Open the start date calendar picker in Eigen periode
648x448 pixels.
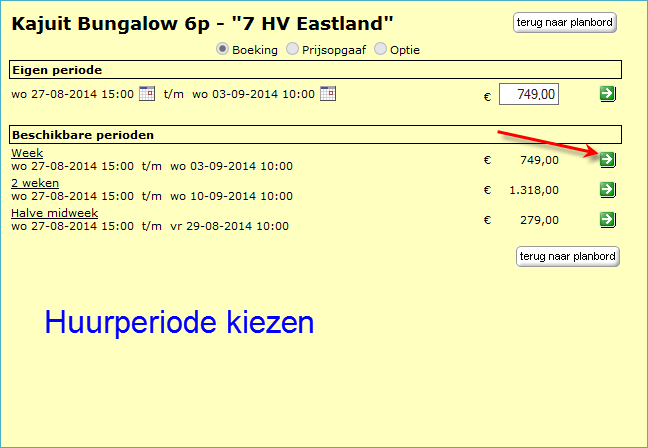pyautogui.click(x=147, y=94)
